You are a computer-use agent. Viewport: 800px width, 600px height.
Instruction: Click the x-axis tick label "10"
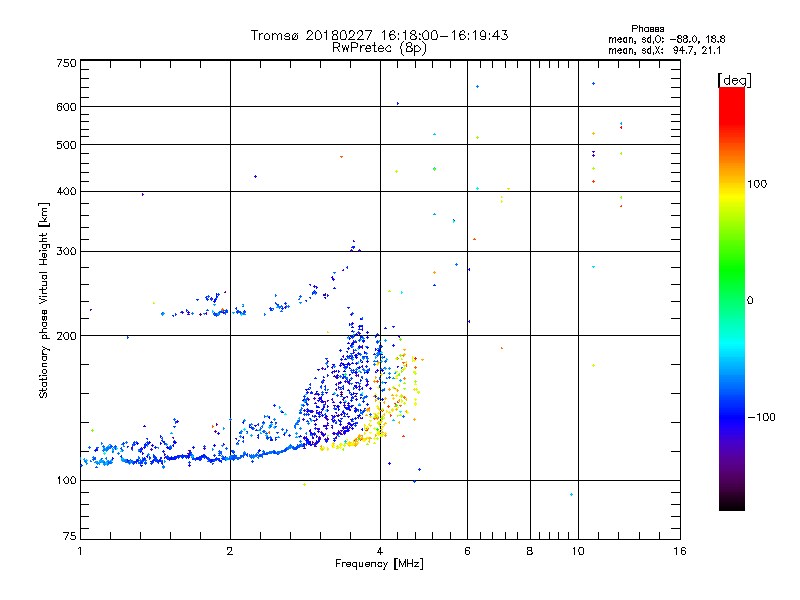578,551
